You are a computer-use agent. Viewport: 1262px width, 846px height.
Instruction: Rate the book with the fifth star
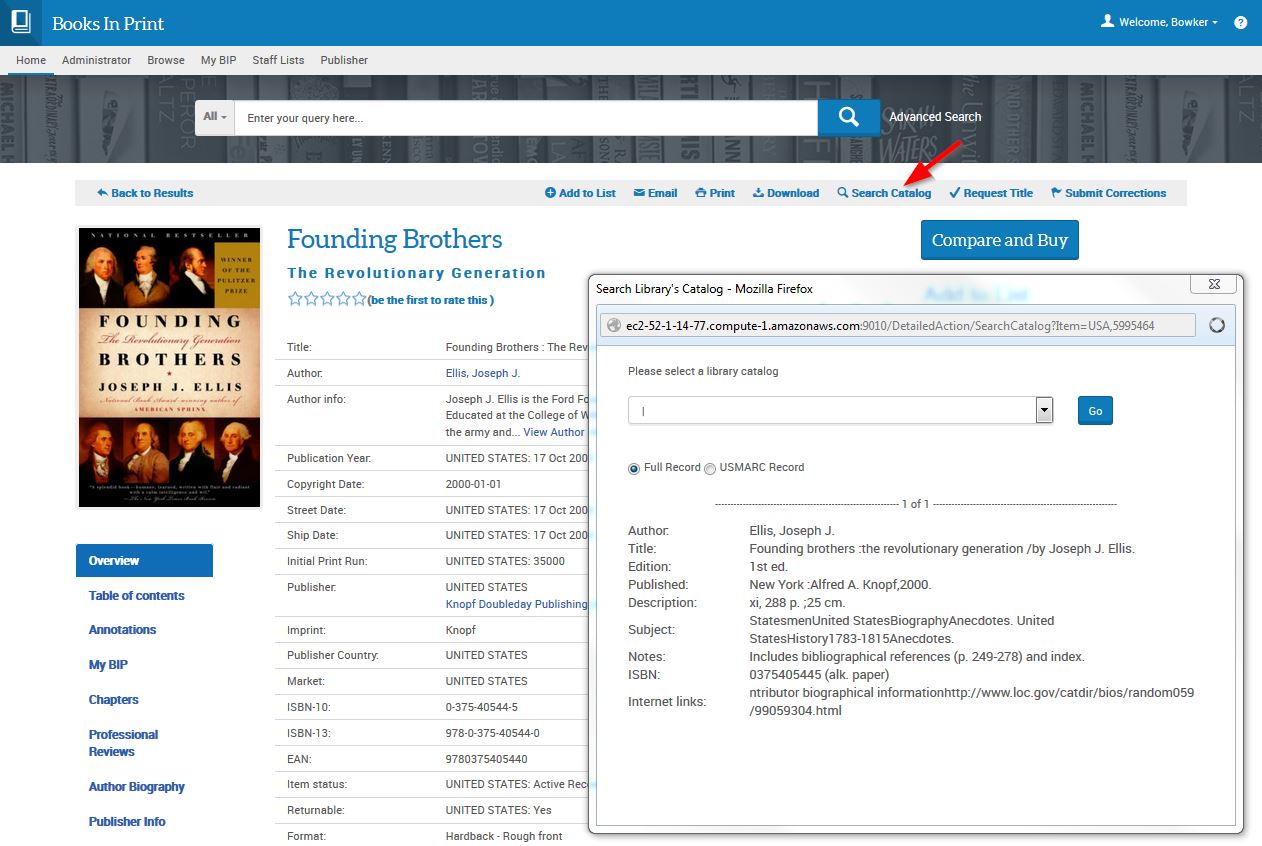[x=359, y=299]
